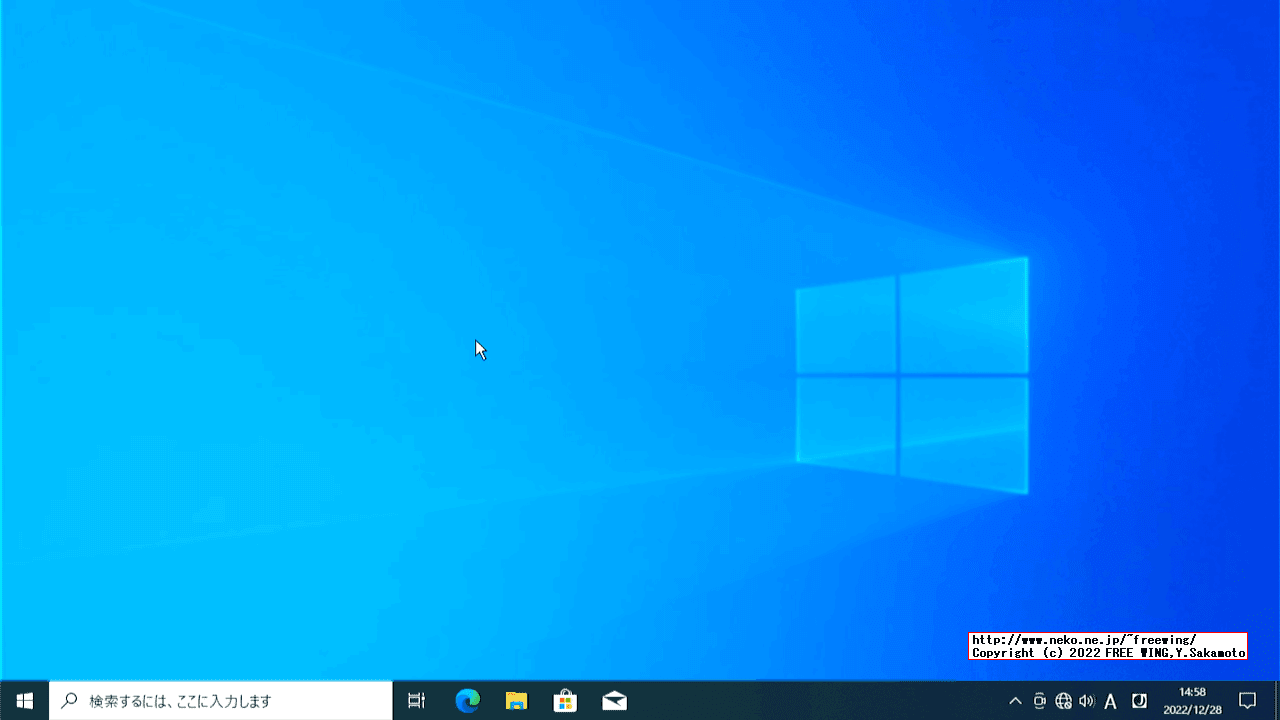Click inside the taskbar search input field

pos(220,701)
